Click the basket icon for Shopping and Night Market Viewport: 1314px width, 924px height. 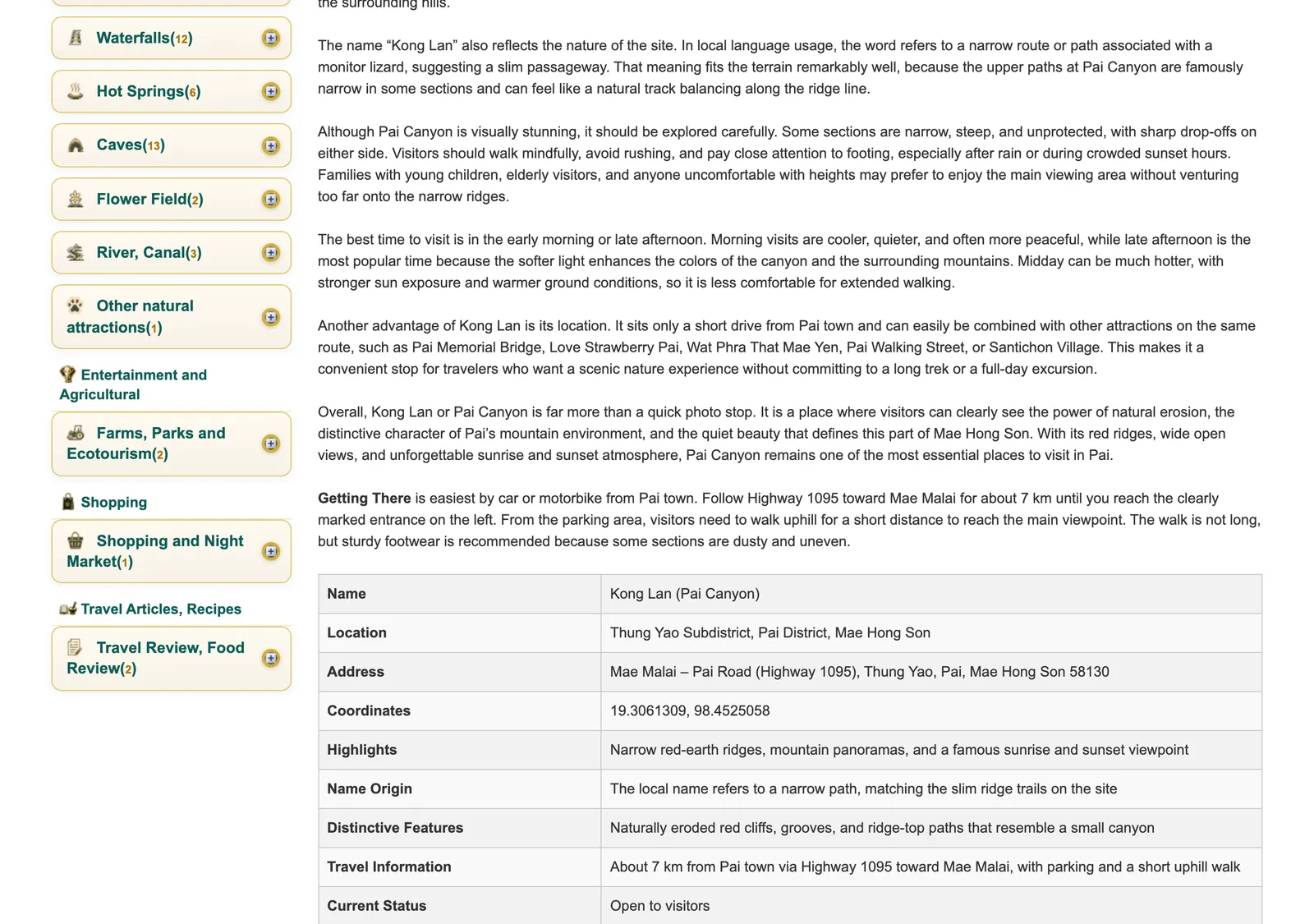pyautogui.click(x=76, y=540)
